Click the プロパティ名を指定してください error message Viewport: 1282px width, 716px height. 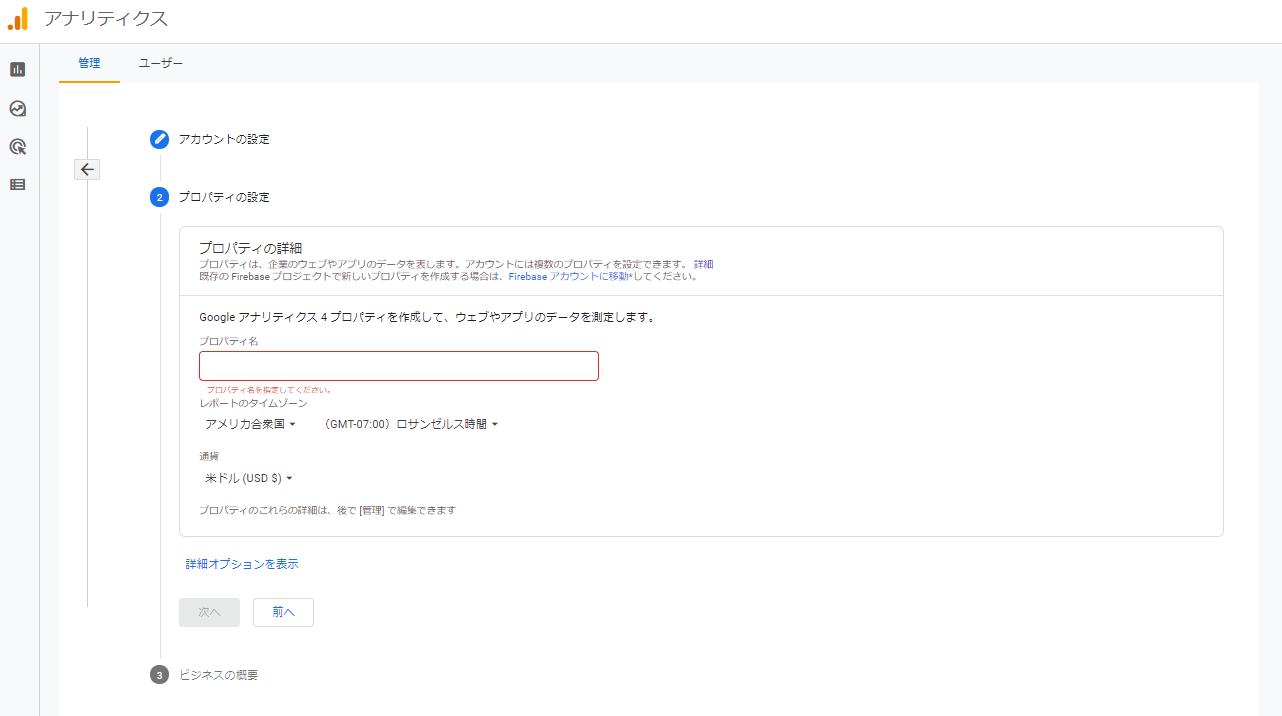click(268, 390)
